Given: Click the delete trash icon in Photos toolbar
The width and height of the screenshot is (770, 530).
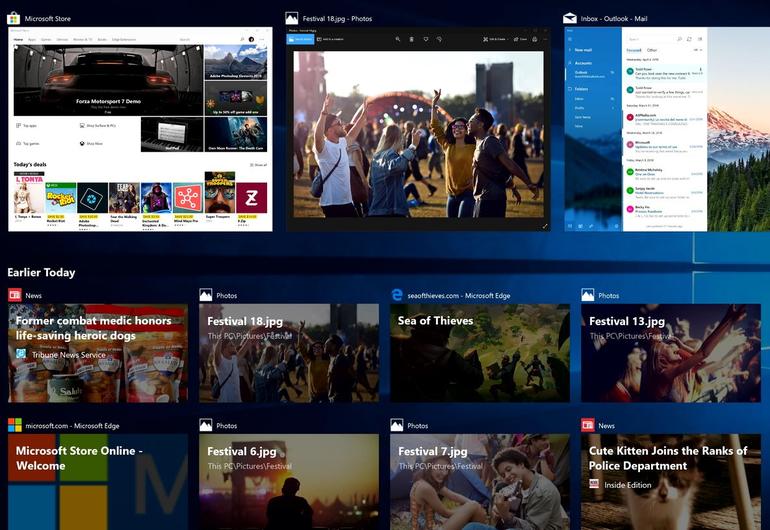Looking at the screenshot, I should 412,39.
